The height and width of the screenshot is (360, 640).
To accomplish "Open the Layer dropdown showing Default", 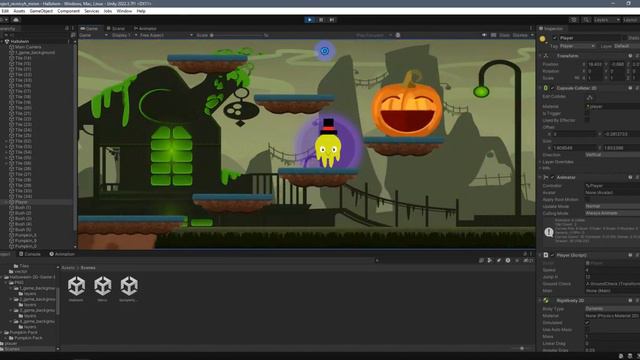I will pos(627,46).
